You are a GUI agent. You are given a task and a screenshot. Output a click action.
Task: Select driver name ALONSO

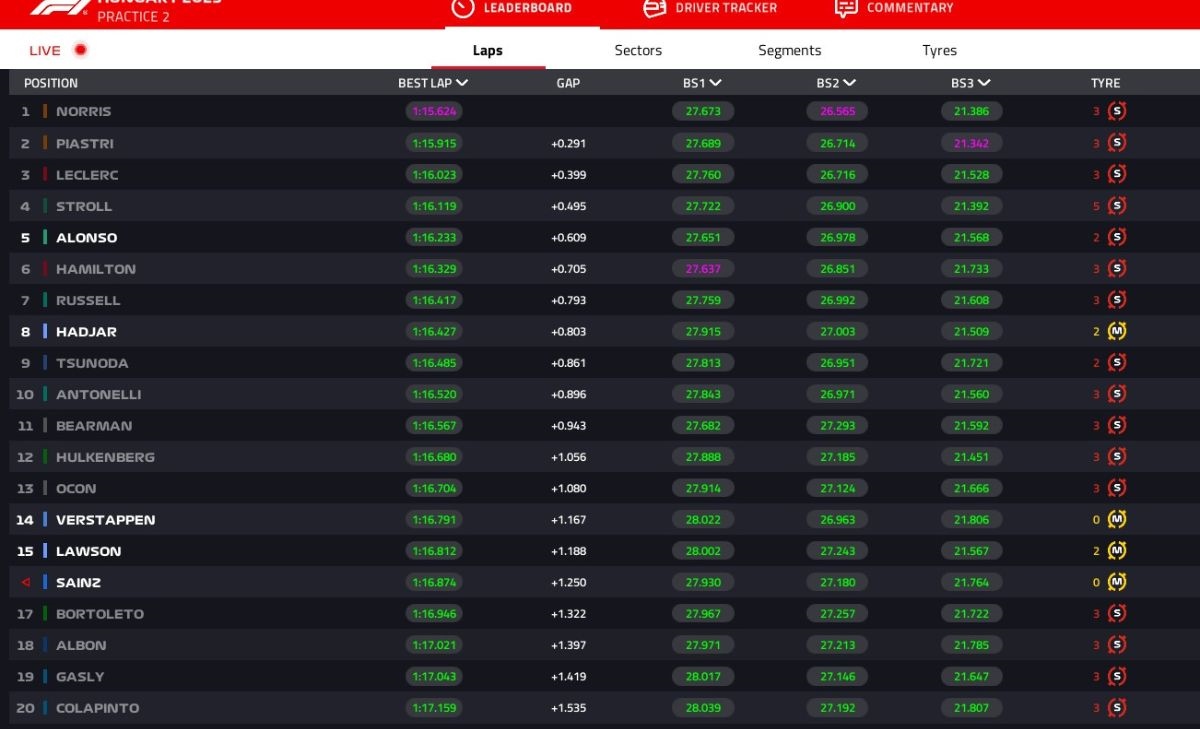click(86, 238)
